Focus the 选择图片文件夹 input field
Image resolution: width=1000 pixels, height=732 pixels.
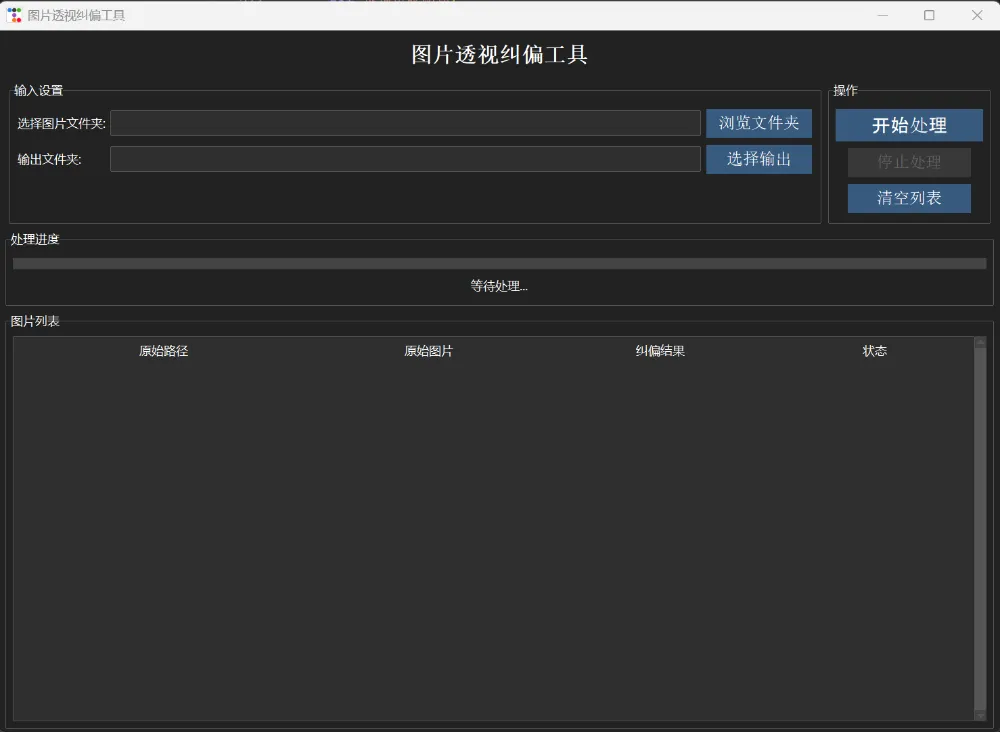405,123
